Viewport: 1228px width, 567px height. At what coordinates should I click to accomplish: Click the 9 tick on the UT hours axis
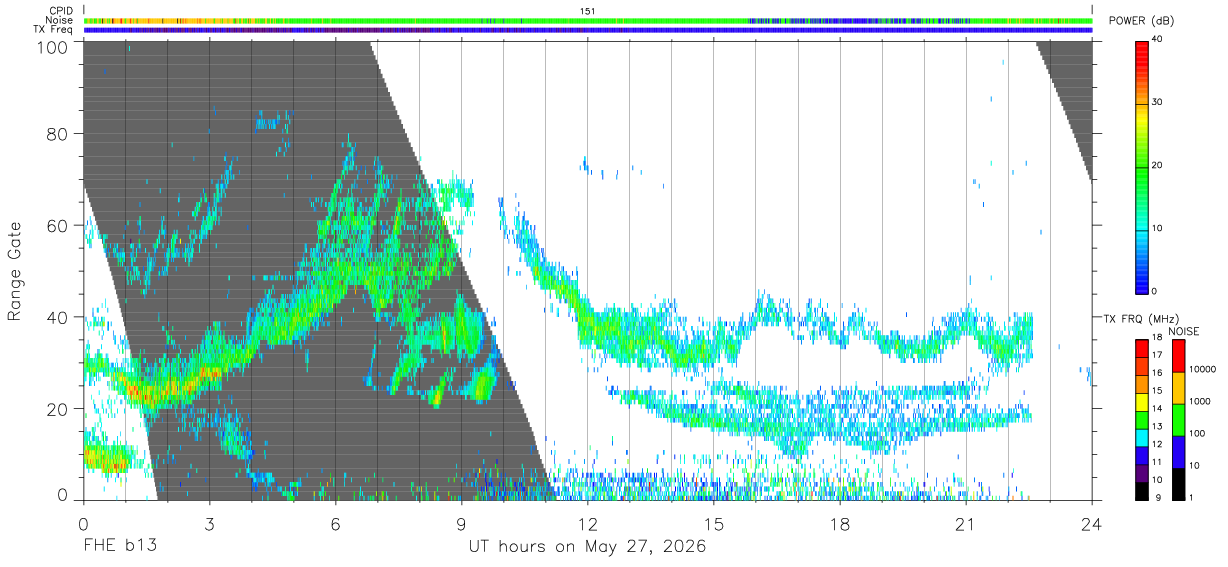point(461,523)
